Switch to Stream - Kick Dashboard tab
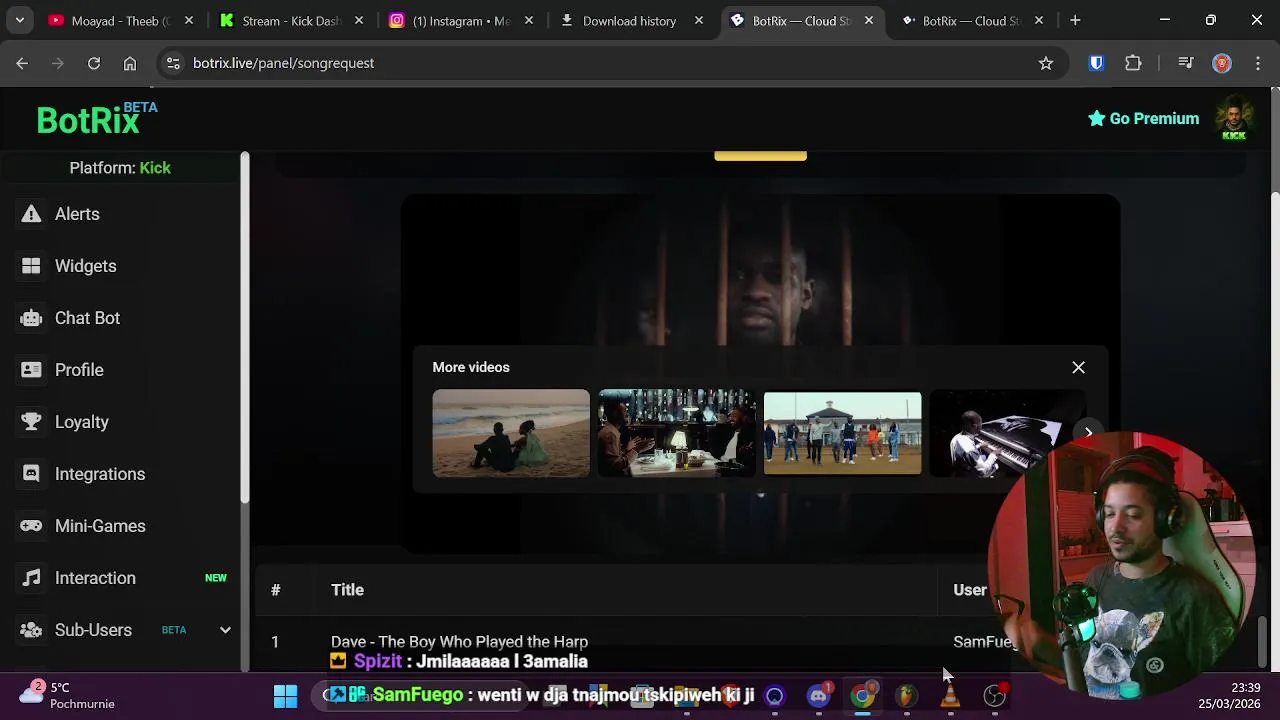Image resolution: width=1280 pixels, height=720 pixels. [x=290, y=20]
